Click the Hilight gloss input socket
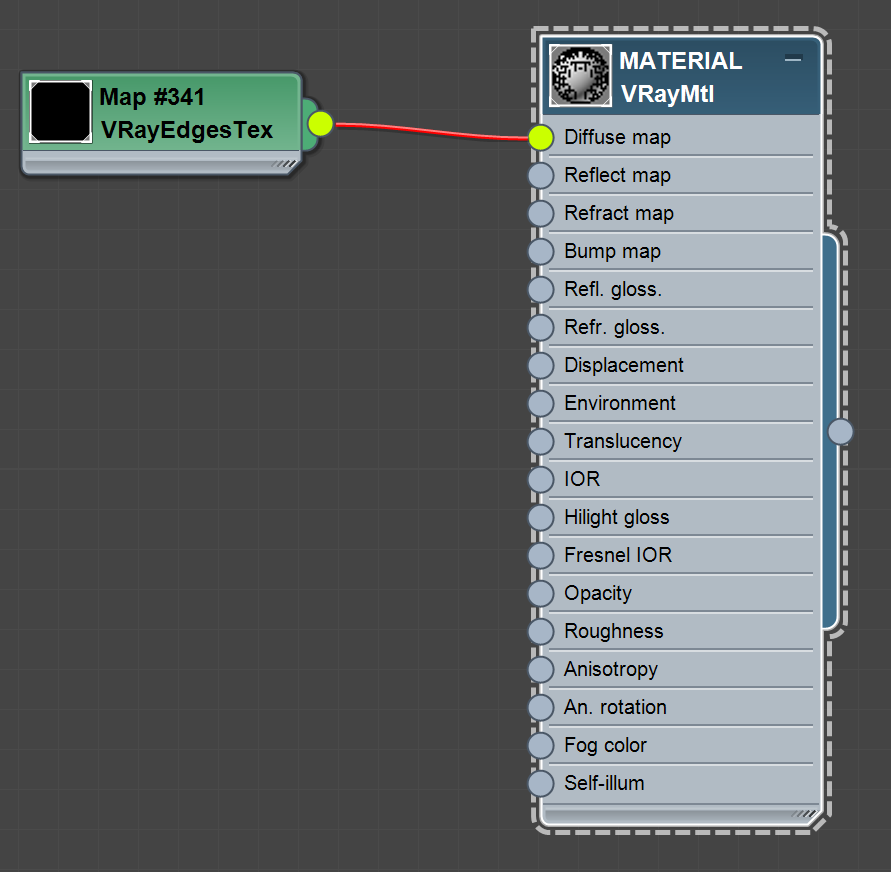Image resolution: width=891 pixels, height=872 pixels. click(x=540, y=518)
